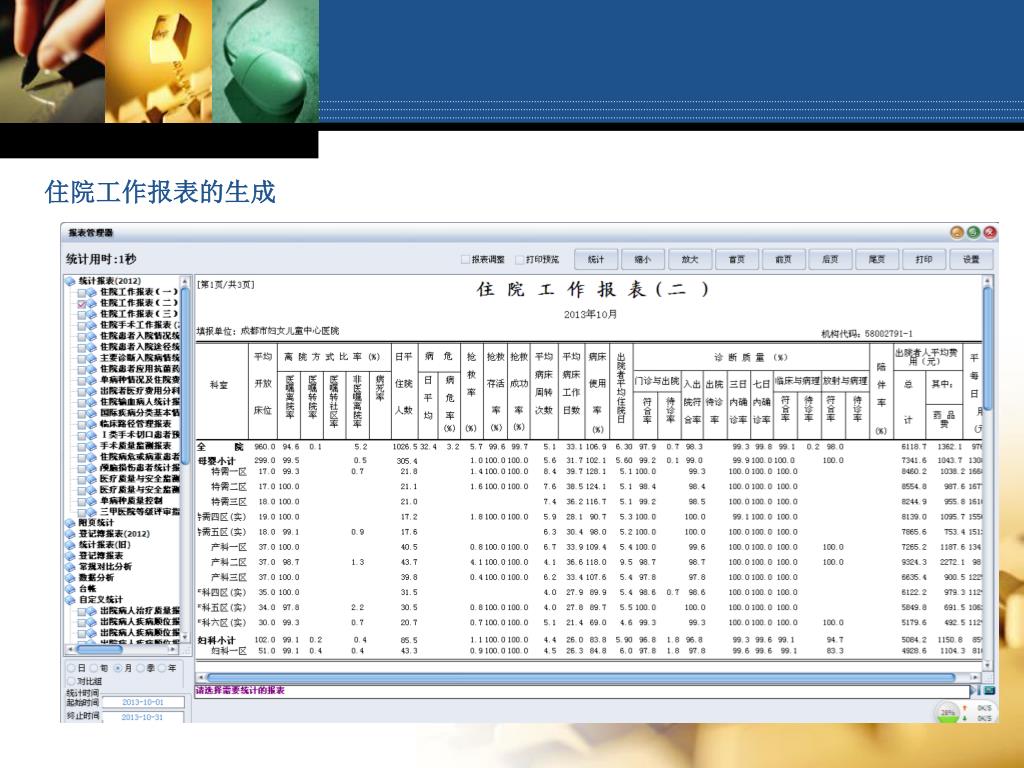
Task: Click the 缩小 zoom-out button
Action: point(643,259)
